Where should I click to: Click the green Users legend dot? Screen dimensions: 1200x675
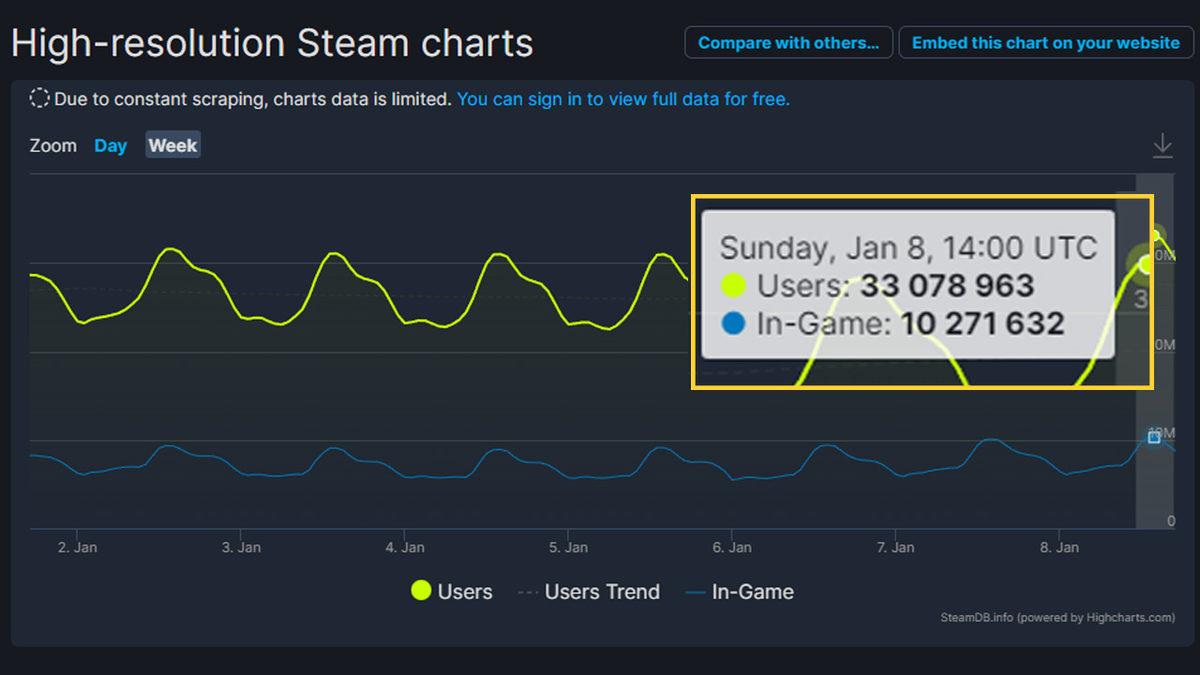tap(420, 591)
